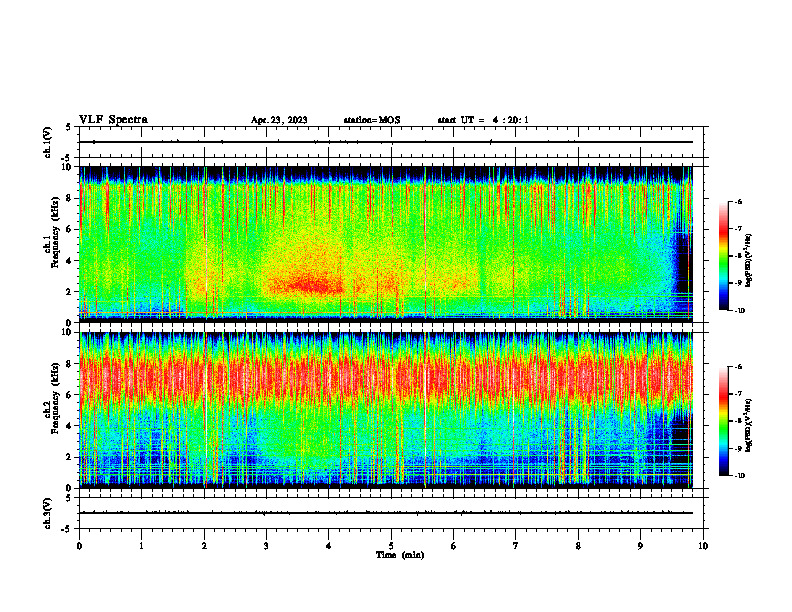The width and height of the screenshot is (792, 612).
Task: Select ch.1 "Frequency (kHz)" axis label
Action: click(x=55, y=232)
